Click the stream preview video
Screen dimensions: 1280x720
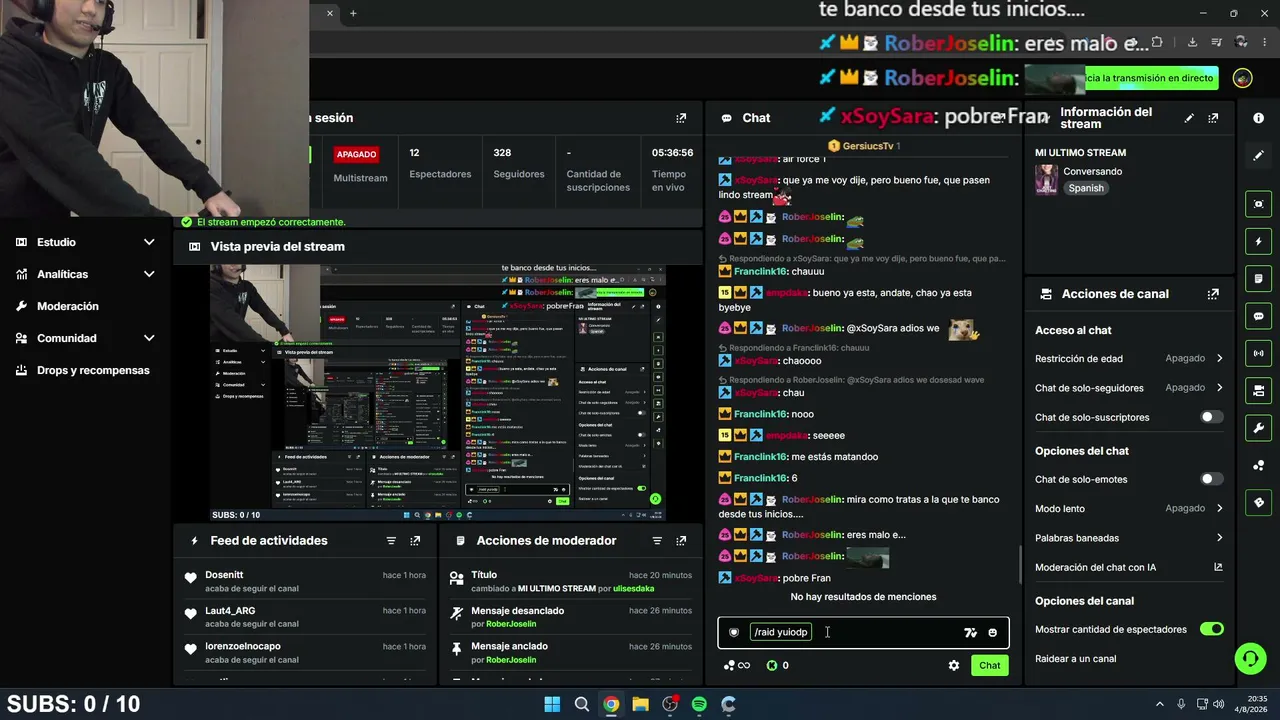438,392
